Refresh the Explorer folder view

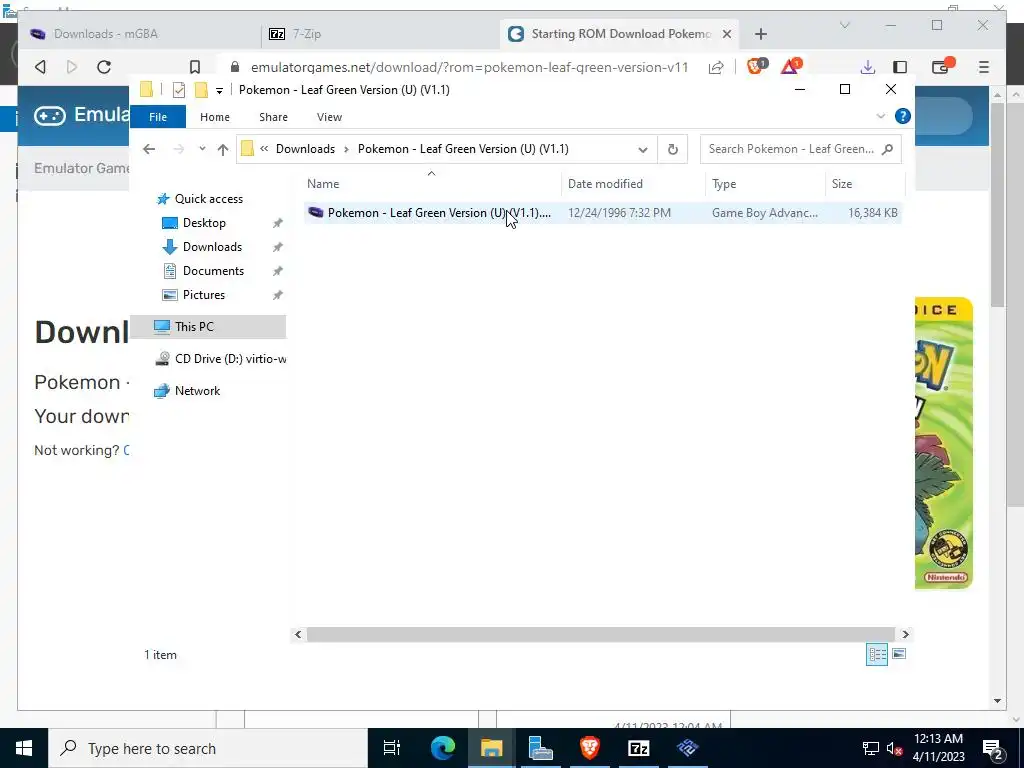click(x=673, y=150)
